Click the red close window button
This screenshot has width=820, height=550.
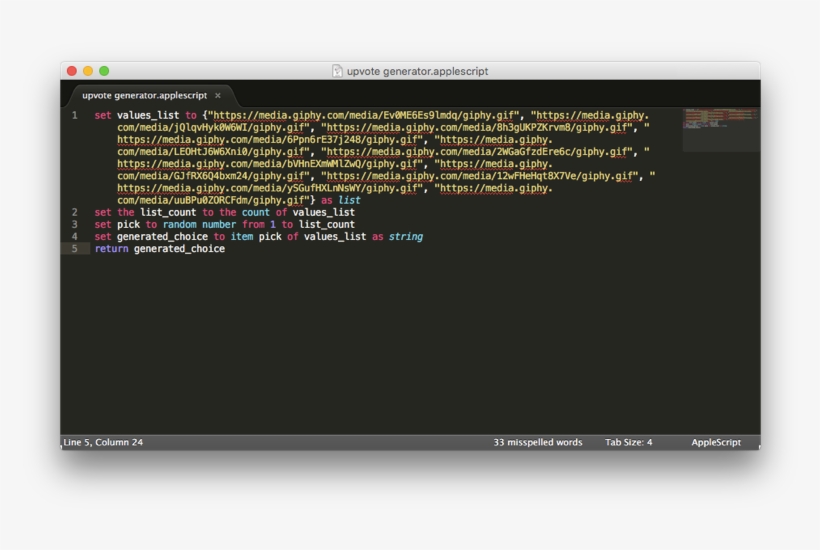pos(72,71)
